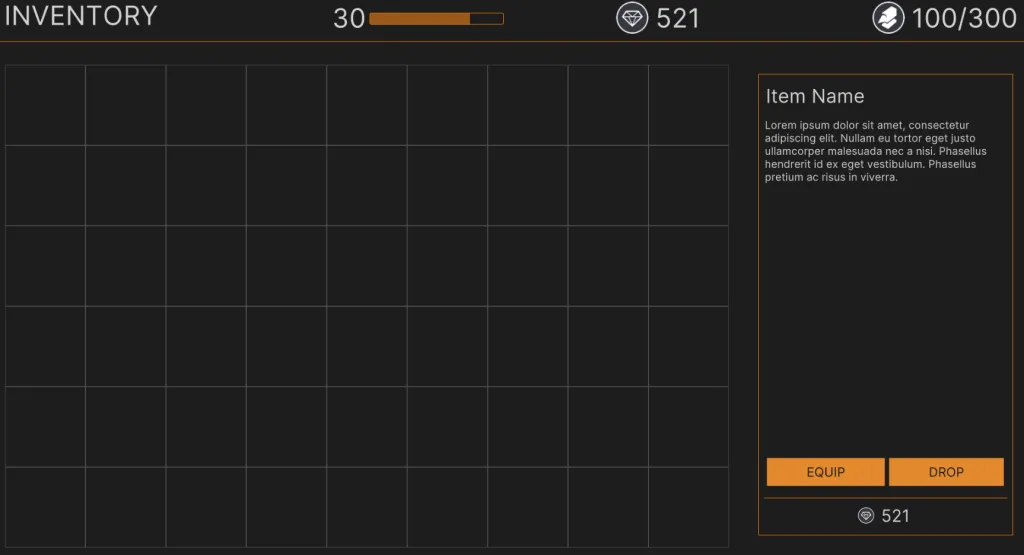Select the top-right inventory slot
This screenshot has height=555, width=1024.
pos(688,105)
